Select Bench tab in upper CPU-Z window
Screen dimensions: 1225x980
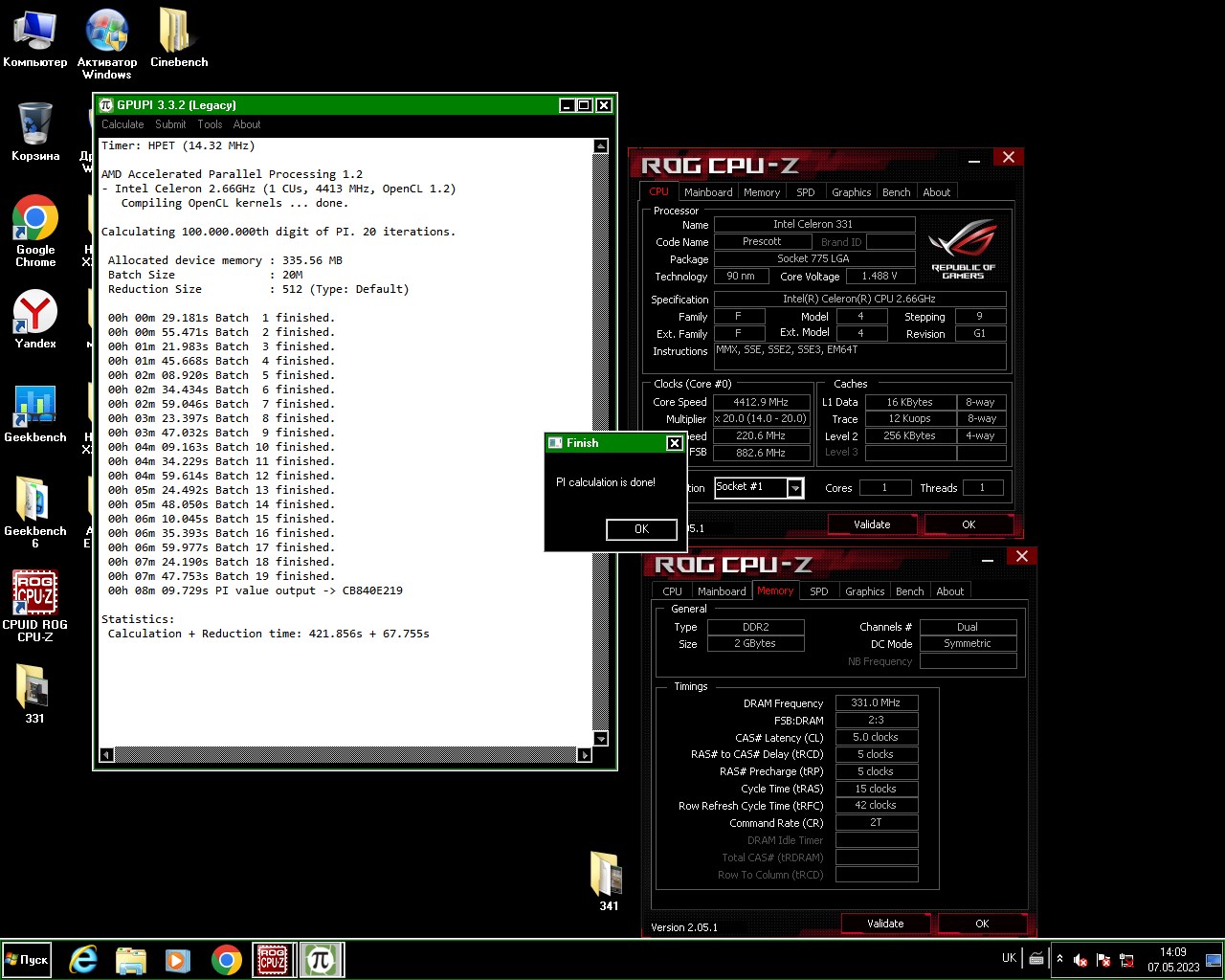click(897, 192)
